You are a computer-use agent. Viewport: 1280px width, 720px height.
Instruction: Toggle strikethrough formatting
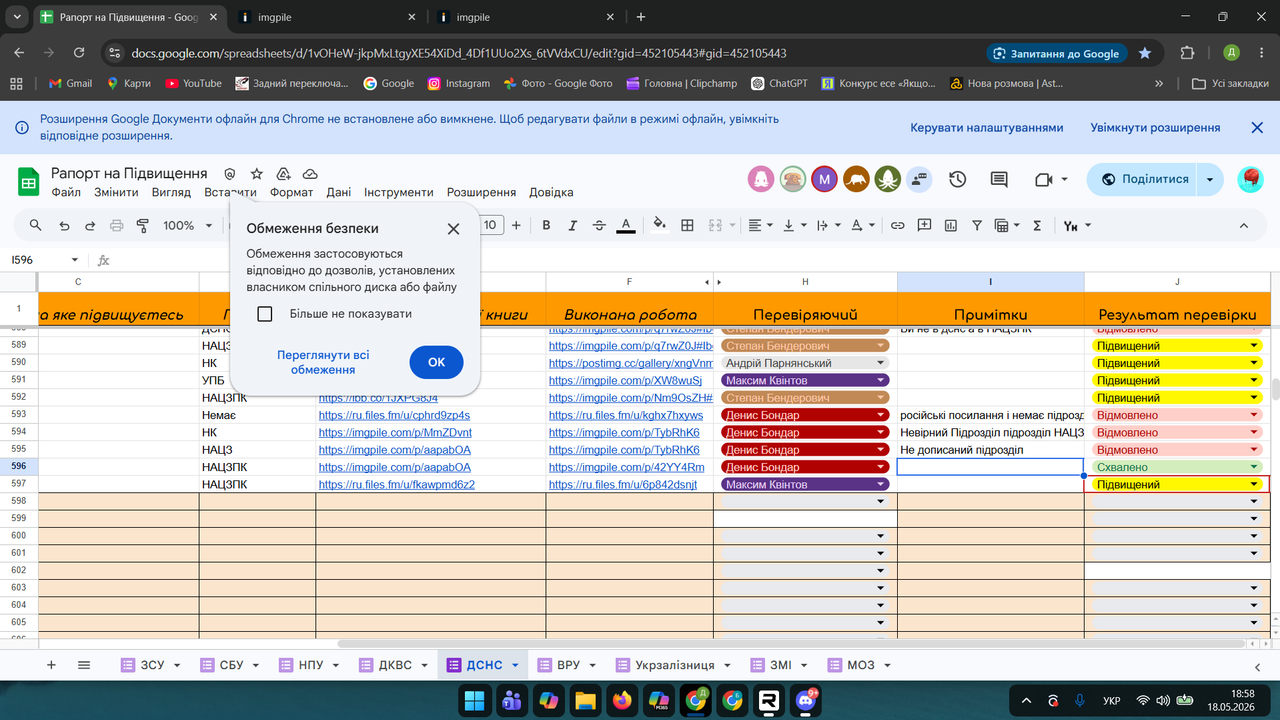coord(599,226)
